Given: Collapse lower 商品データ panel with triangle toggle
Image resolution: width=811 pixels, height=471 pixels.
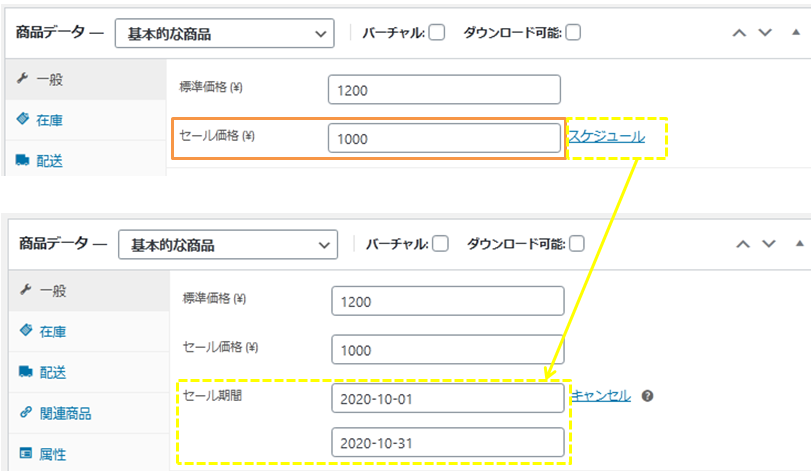Looking at the screenshot, I should (x=800, y=243).
